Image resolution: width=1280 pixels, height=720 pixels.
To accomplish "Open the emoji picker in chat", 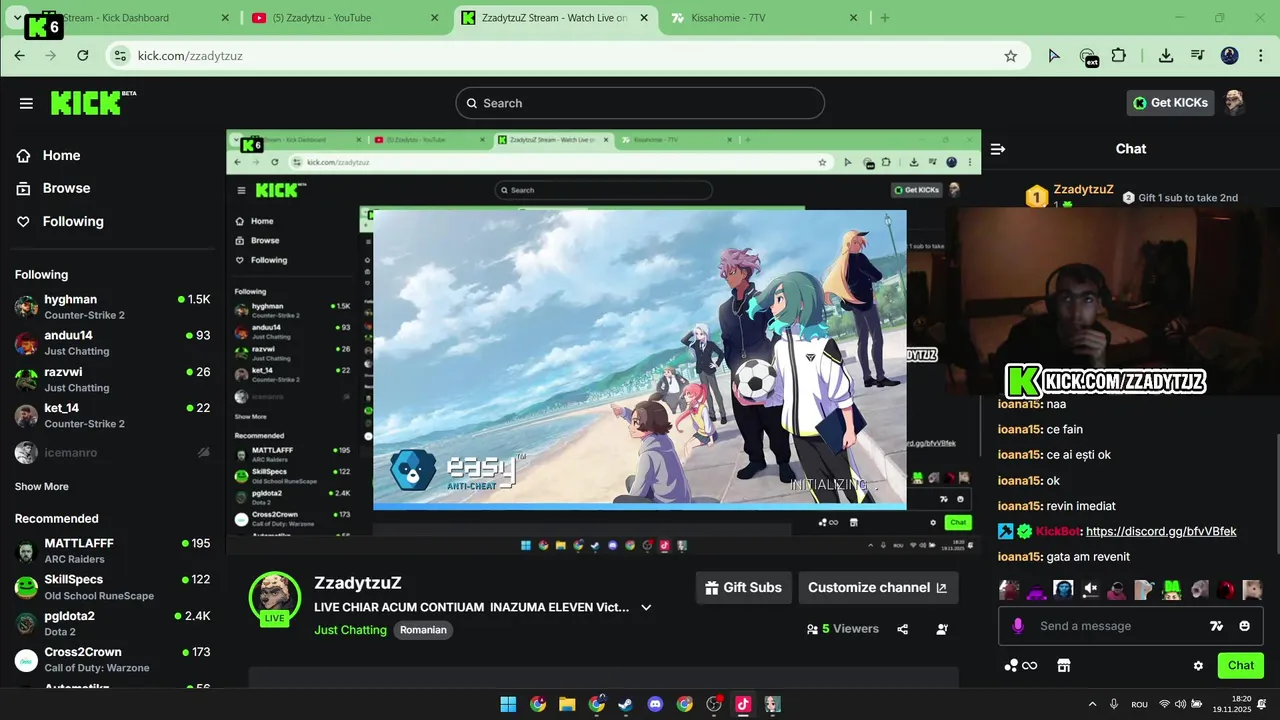I will click(x=1244, y=626).
